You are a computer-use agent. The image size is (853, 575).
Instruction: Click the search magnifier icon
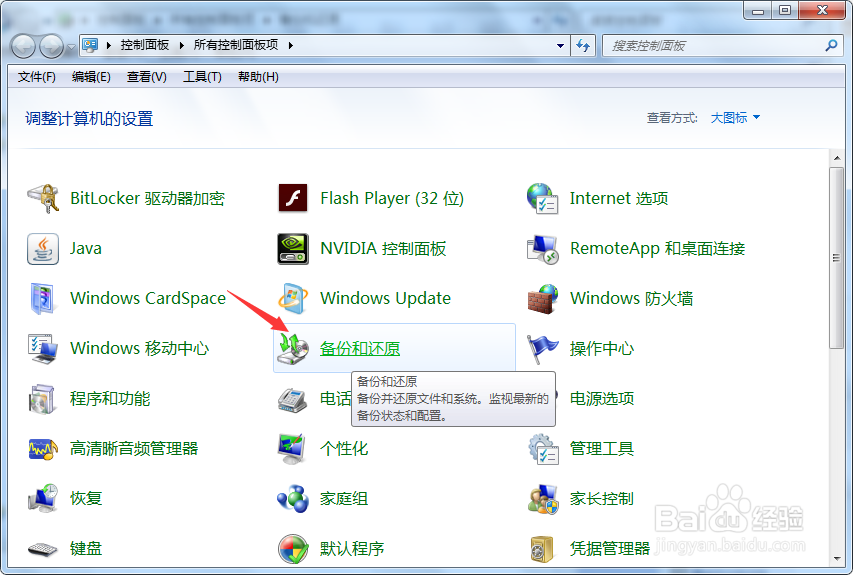point(831,45)
